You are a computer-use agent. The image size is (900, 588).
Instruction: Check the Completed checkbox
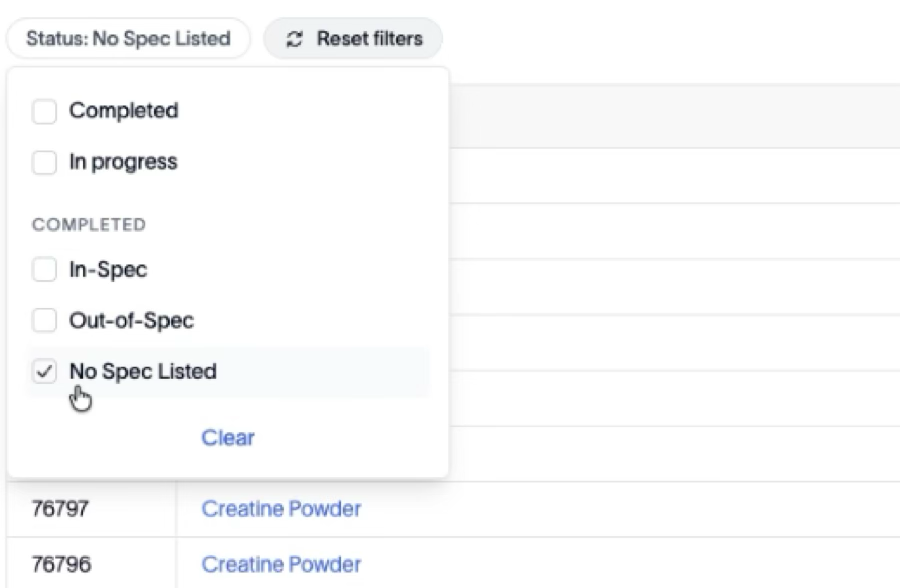click(x=44, y=111)
